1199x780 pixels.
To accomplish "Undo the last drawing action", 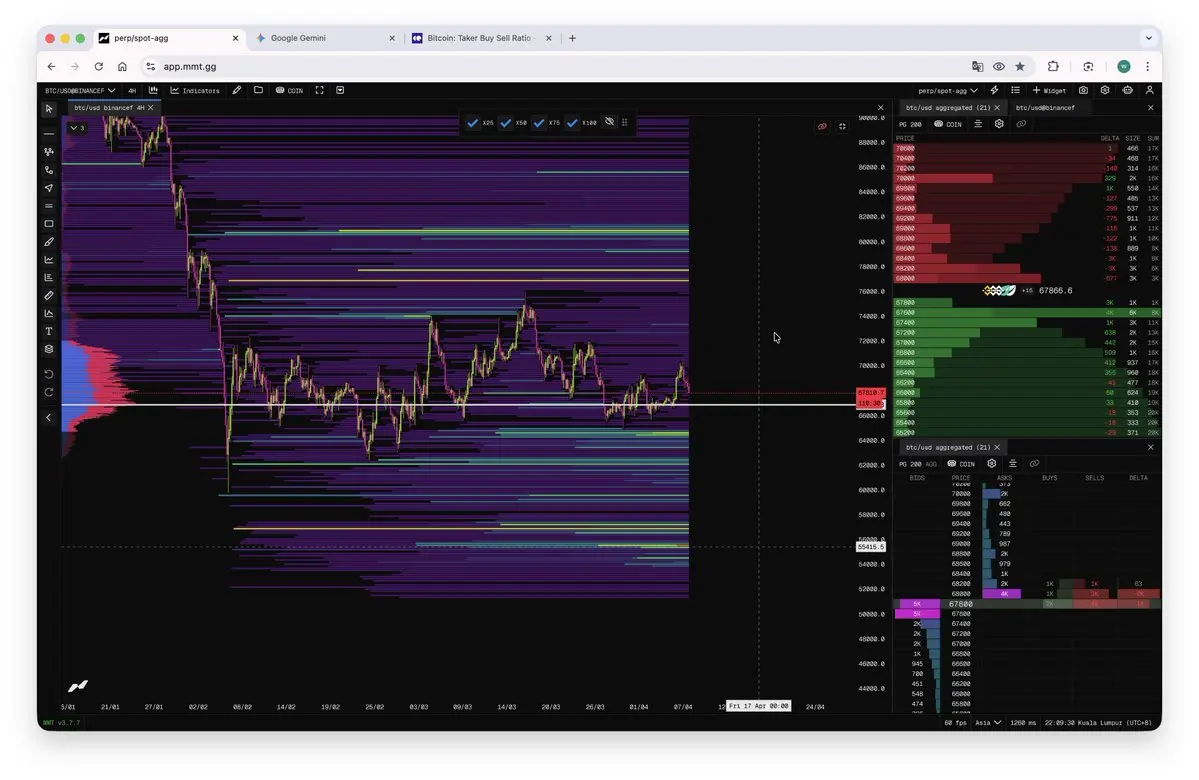I will [x=49, y=374].
